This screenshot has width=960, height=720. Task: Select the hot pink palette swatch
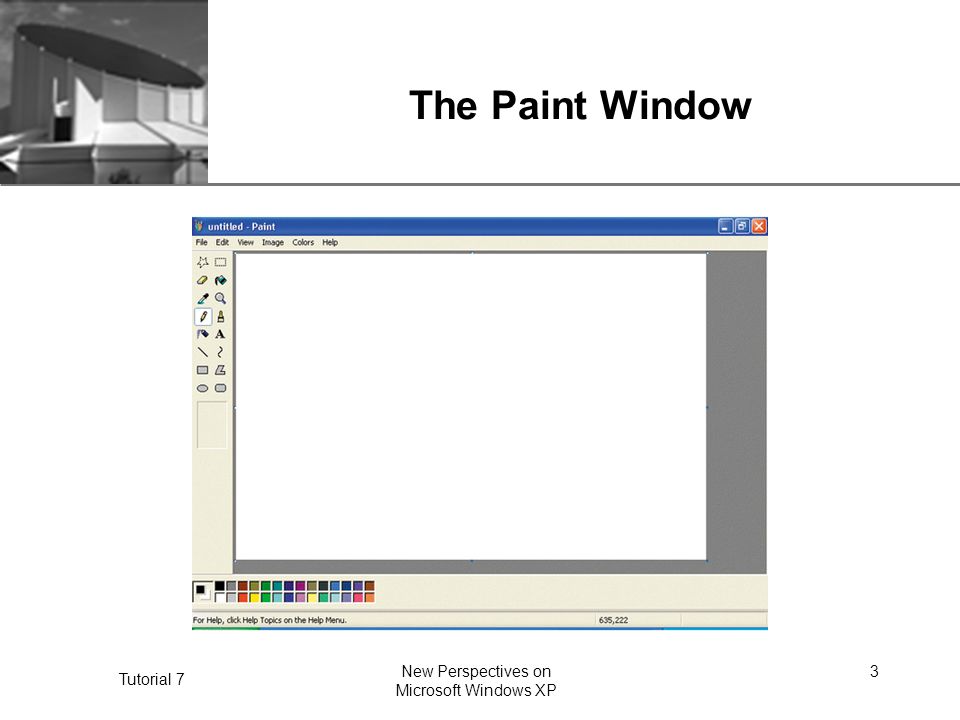point(358,597)
